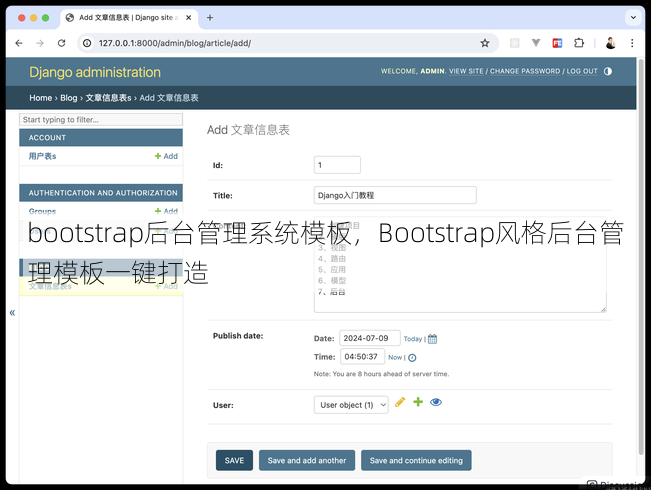651x490 pixels.
Task: Click the Title input field
Action: click(x=395, y=195)
